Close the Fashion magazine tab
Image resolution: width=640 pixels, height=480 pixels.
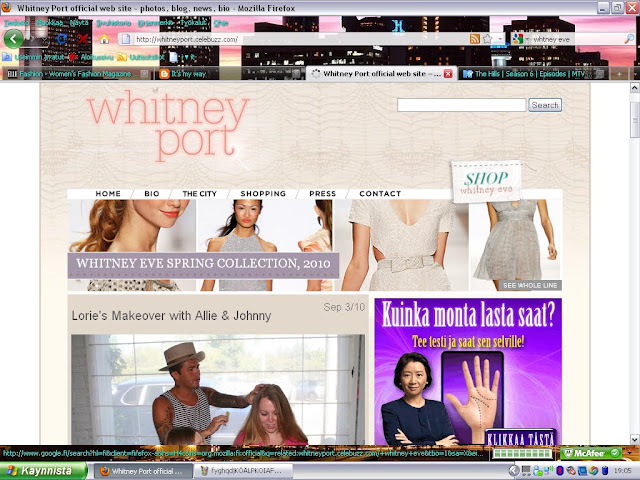pyautogui.click(x=144, y=74)
